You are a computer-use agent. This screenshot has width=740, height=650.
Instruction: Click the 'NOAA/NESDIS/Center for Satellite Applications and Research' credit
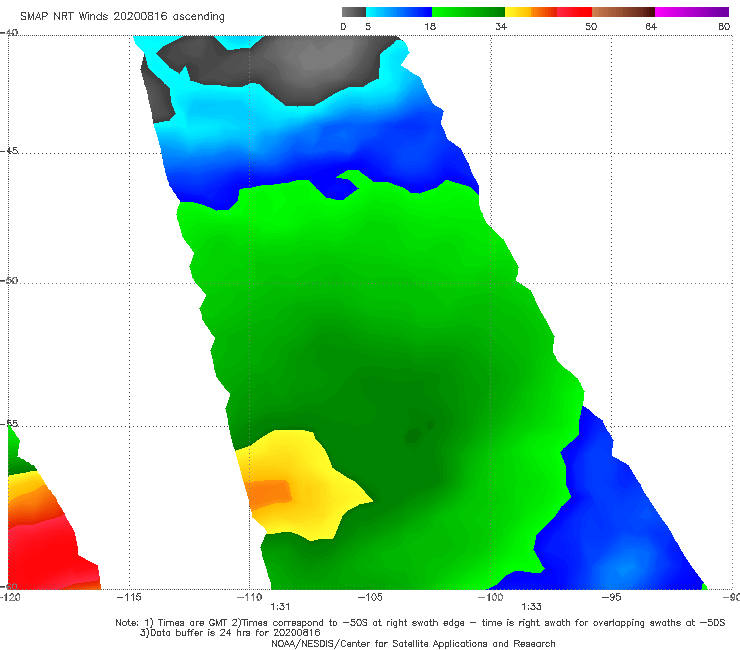coord(413,644)
